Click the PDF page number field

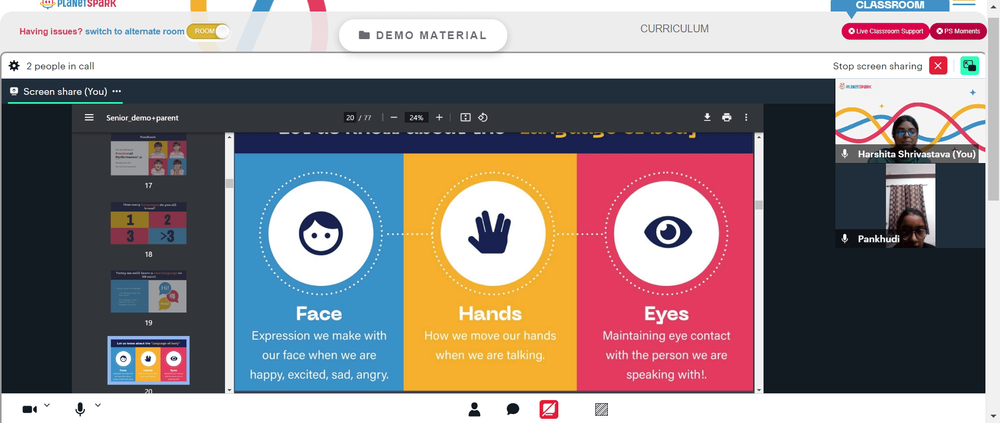(349, 117)
